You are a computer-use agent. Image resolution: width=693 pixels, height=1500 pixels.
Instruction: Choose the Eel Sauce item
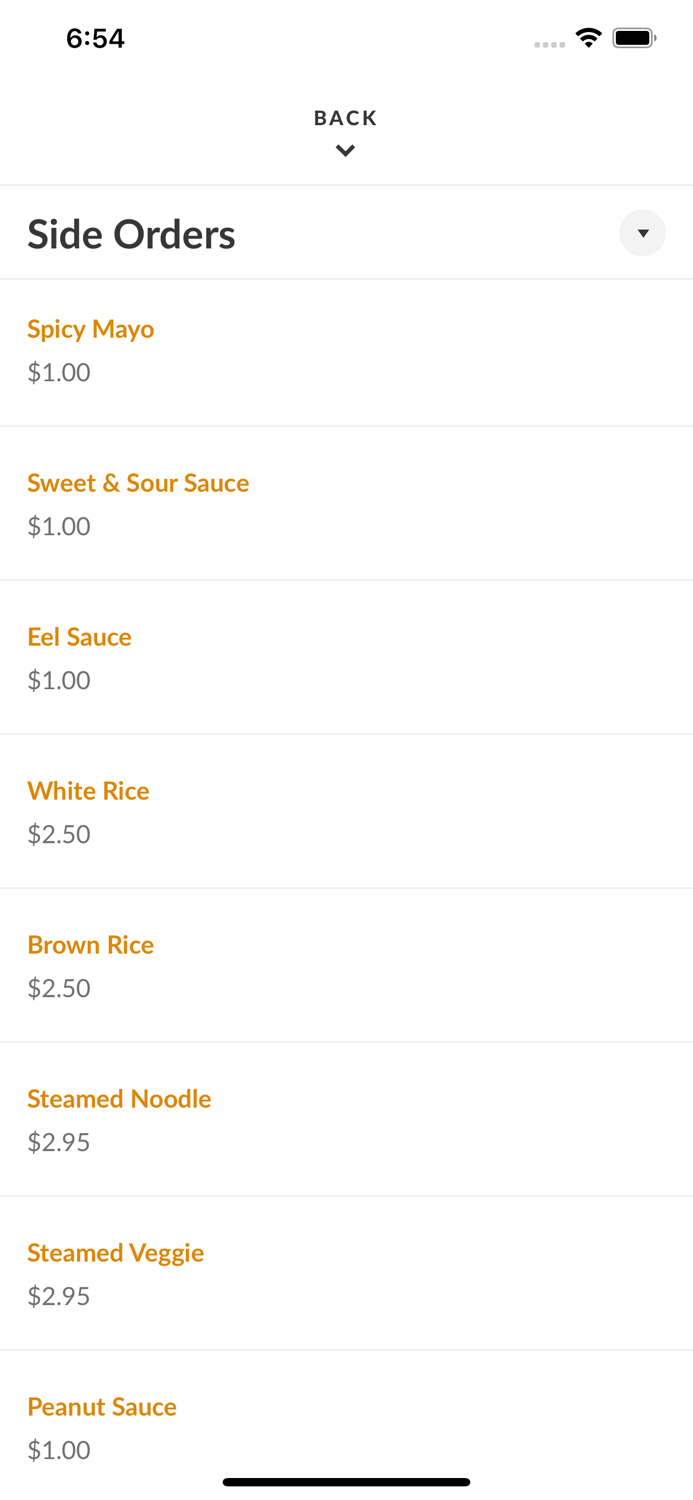[80, 637]
